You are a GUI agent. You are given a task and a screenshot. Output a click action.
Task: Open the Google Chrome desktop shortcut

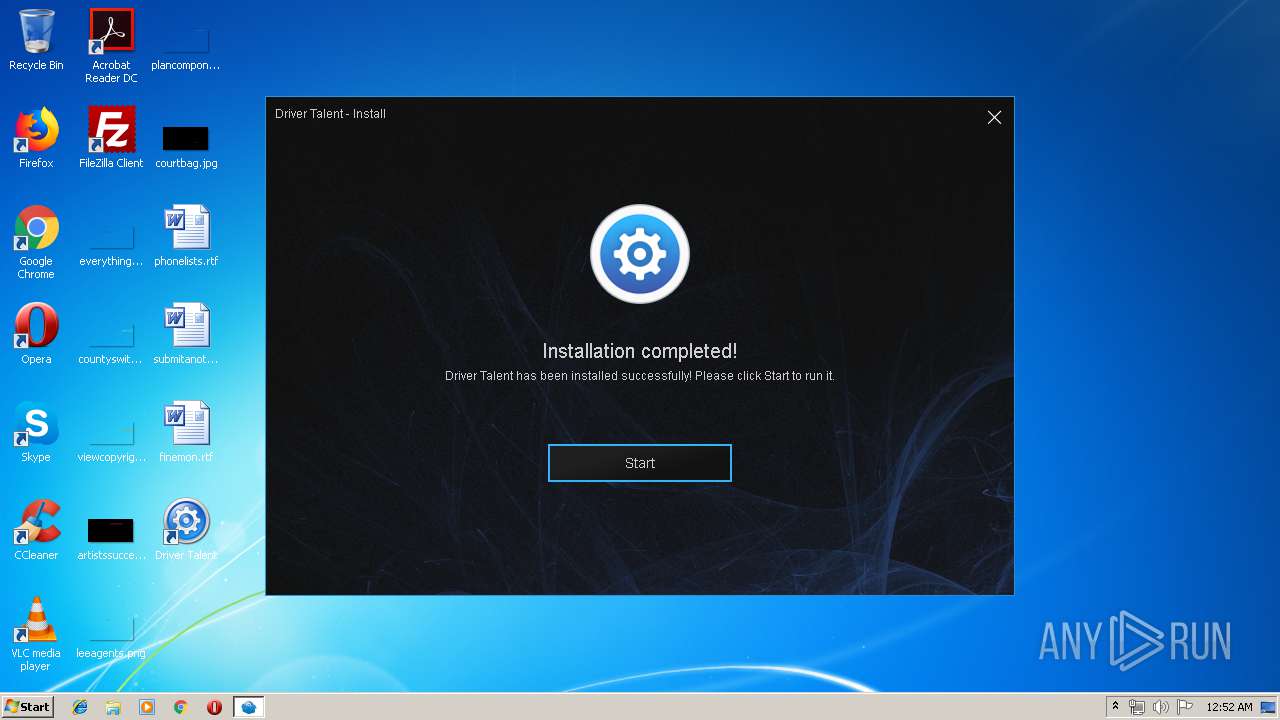(36, 243)
